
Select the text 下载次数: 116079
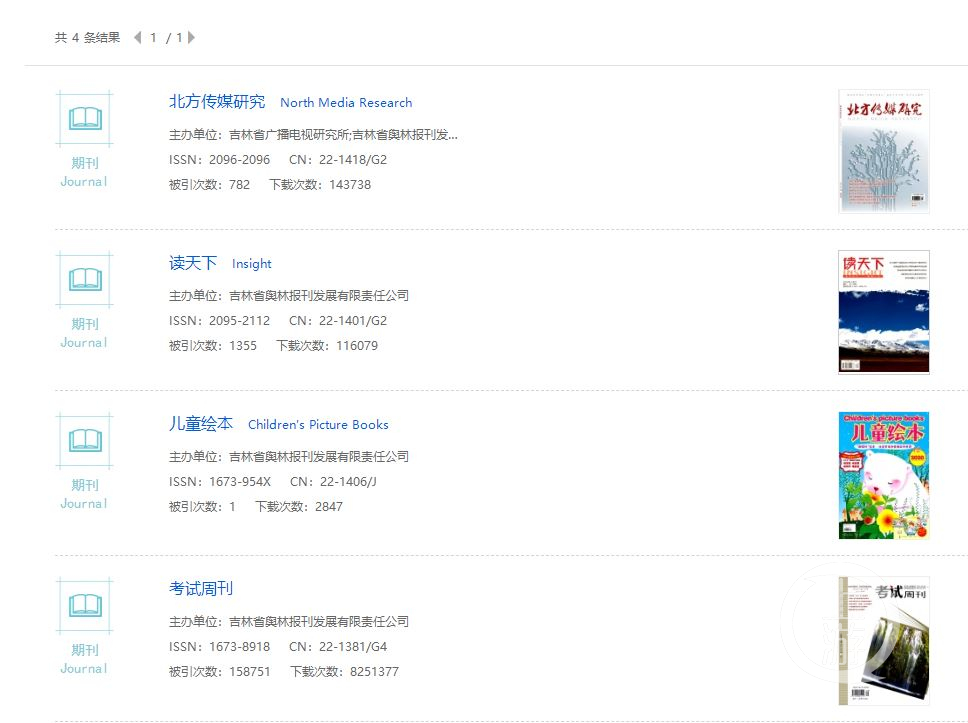pos(327,346)
